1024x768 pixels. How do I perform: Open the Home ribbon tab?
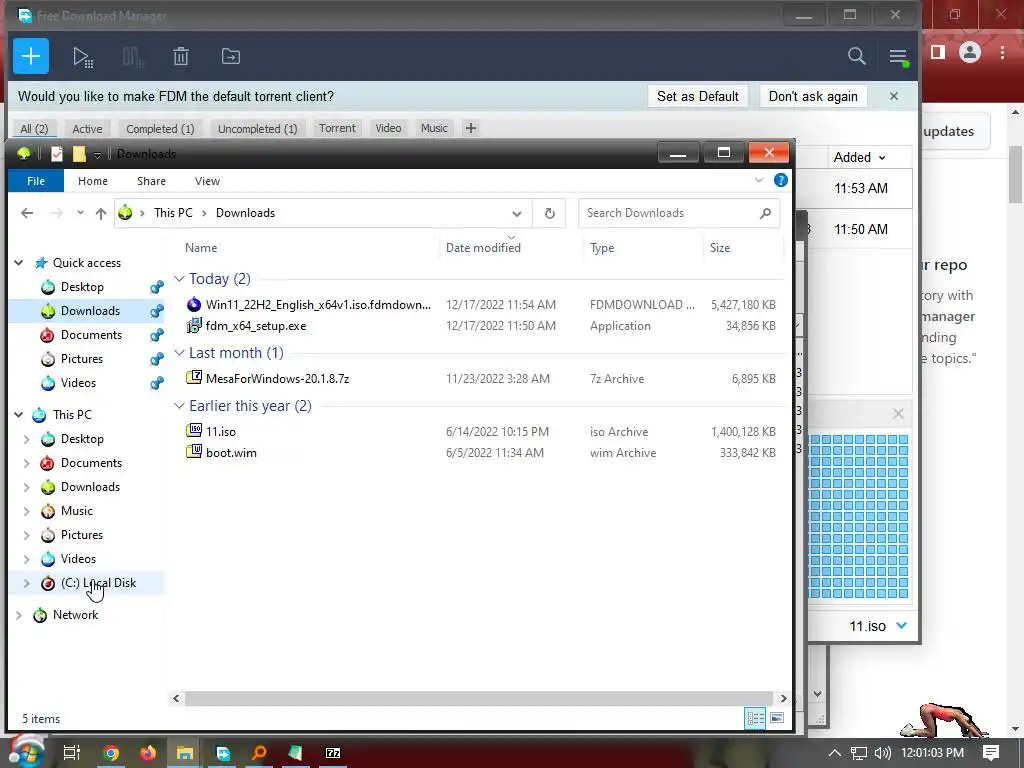(x=93, y=181)
